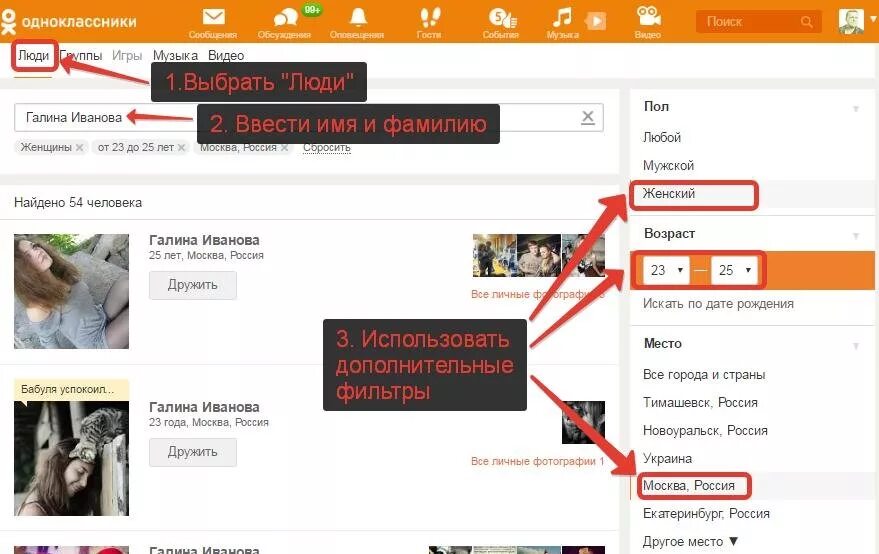The height and width of the screenshot is (554, 879).
Task: Remove the Женщины filter chip
Action: click(x=80, y=147)
